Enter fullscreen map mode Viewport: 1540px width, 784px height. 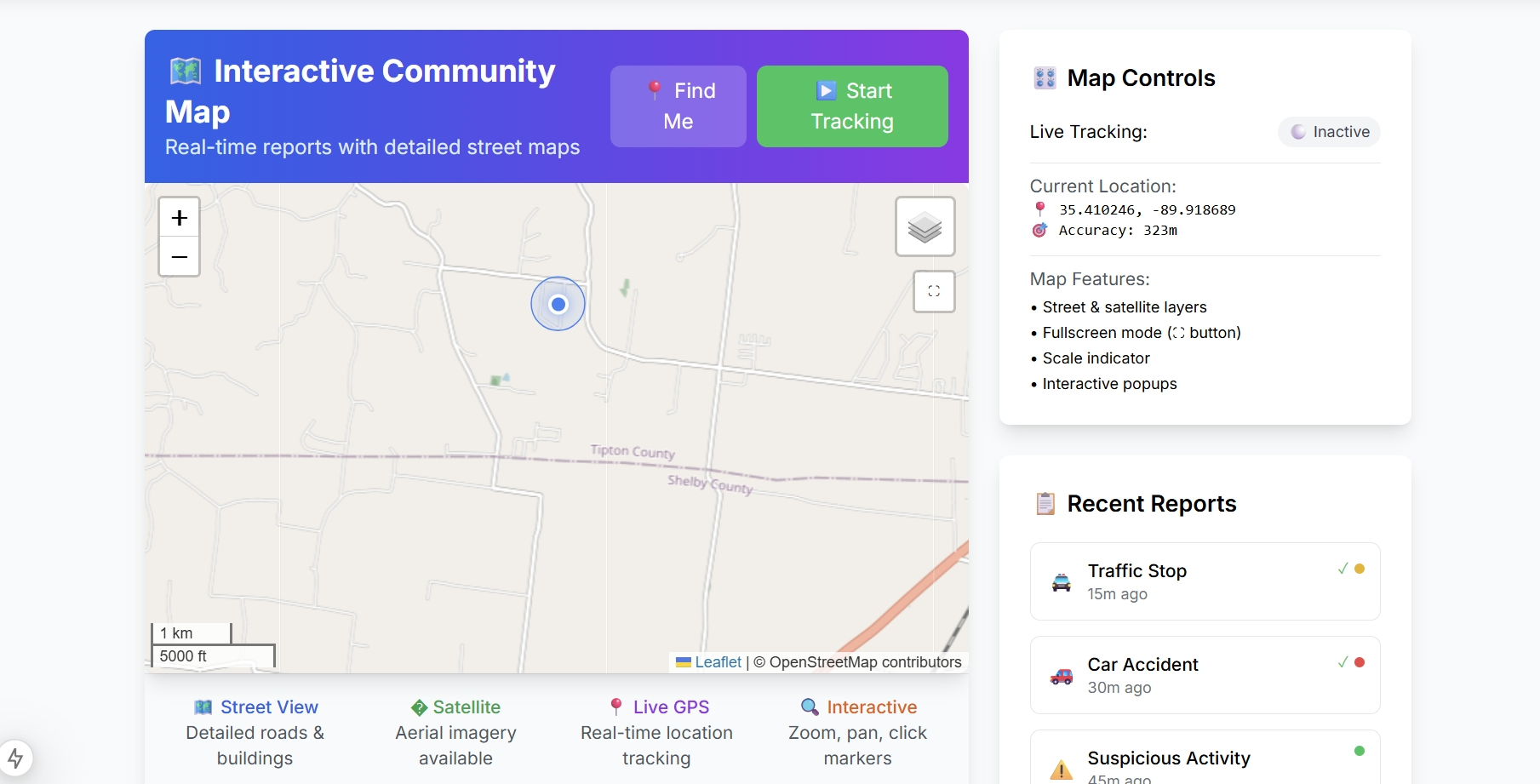[934, 291]
